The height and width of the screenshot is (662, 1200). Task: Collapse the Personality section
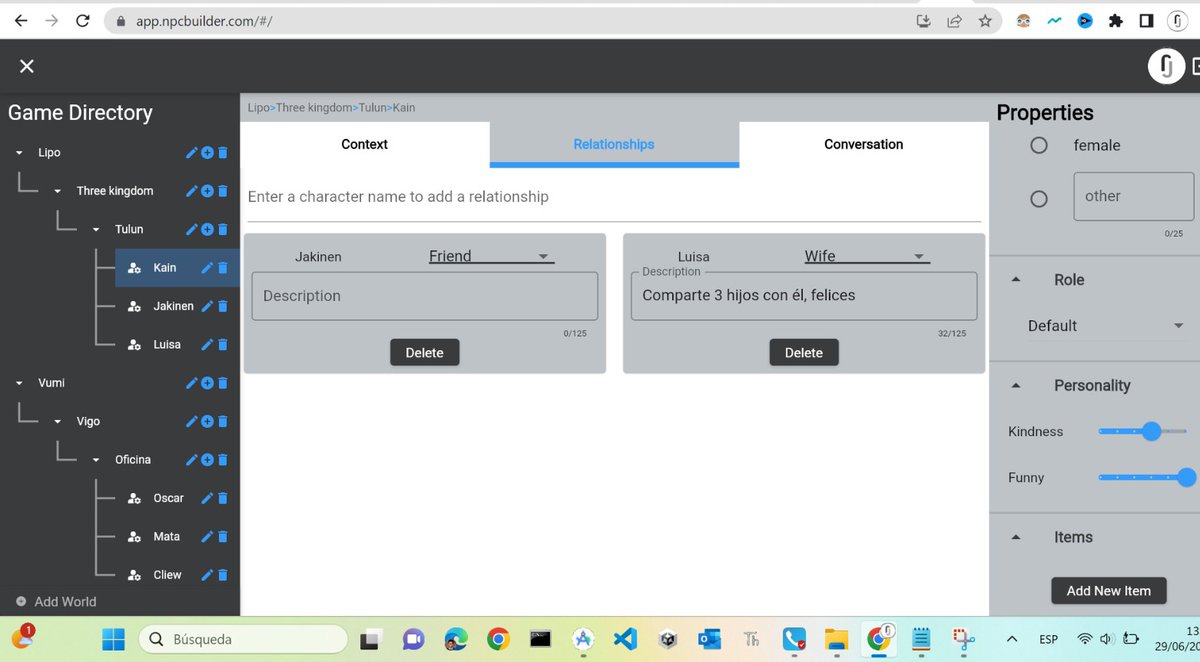(1016, 385)
